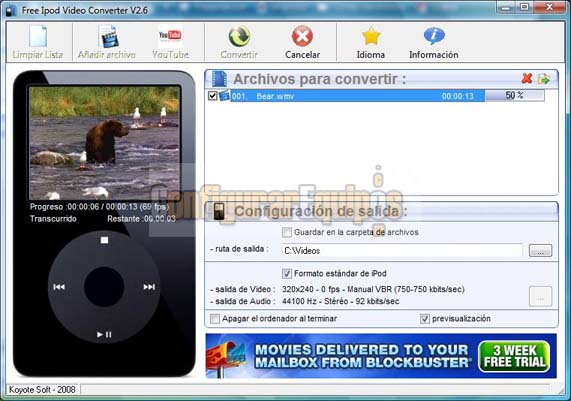This screenshot has width=571, height=401.
Task: Click the blue document icon beside Archivos para convertir
Action: pos(219,79)
